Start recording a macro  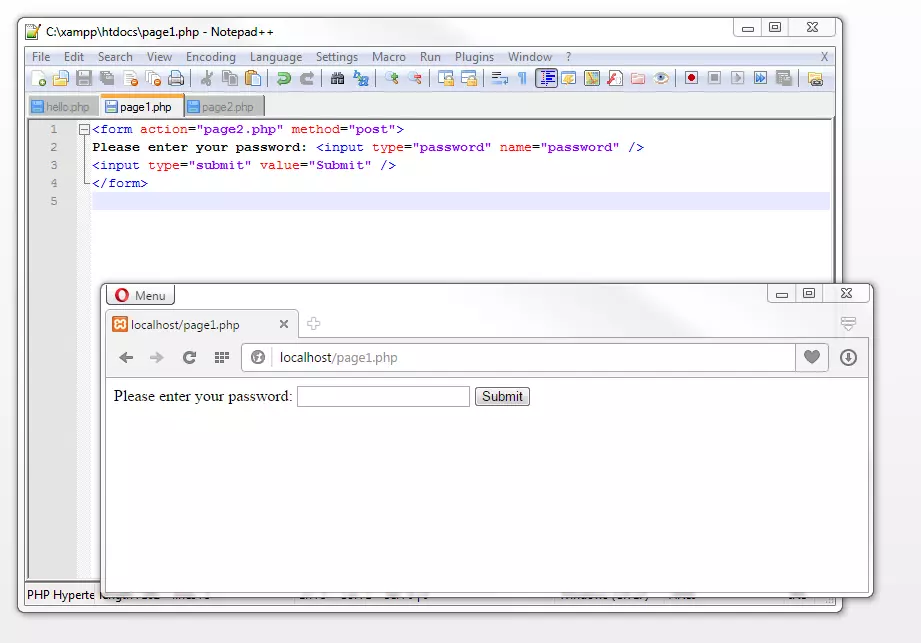pos(689,77)
